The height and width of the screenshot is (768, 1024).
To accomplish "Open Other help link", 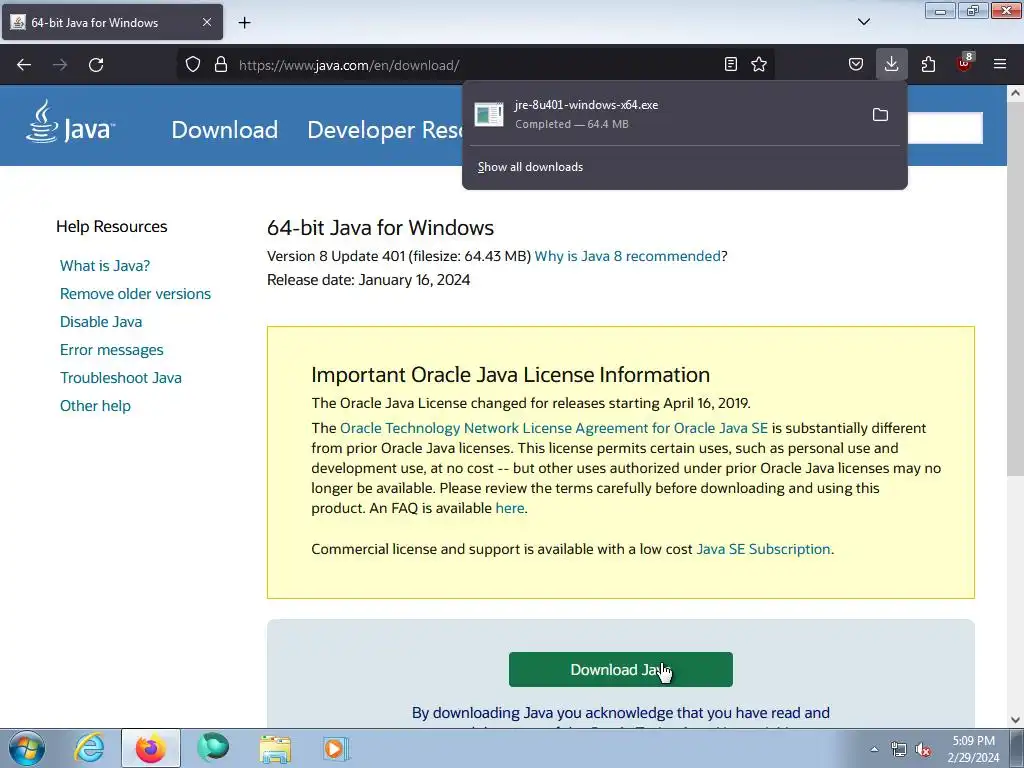I will point(95,406).
